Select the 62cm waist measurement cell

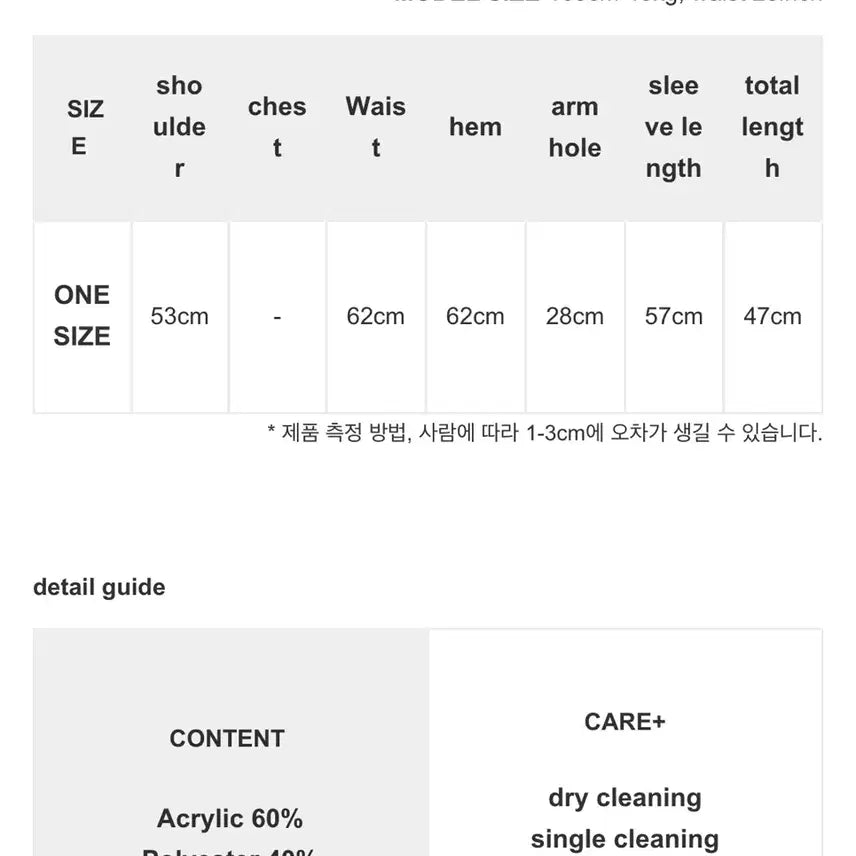(376, 316)
